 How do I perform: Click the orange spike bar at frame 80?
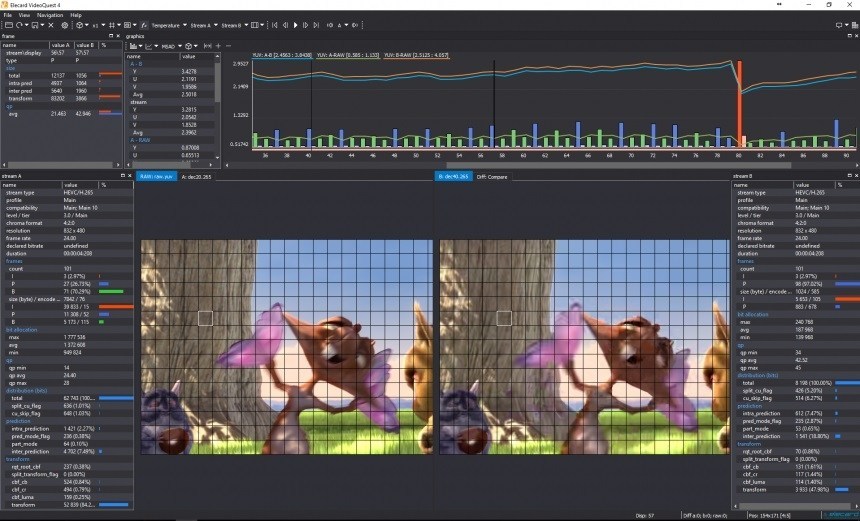tap(739, 103)
